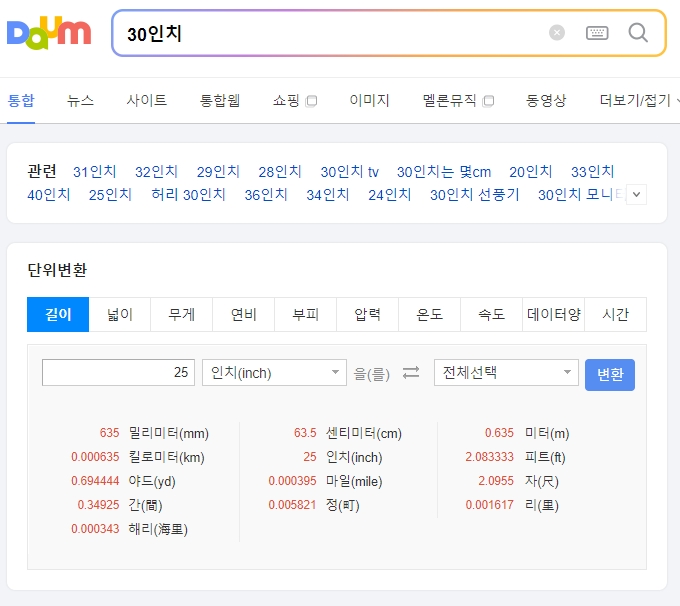The height and width of the screenshot is (606, 680).
Task: Go to the 통합웹 tab
Action: pos(220,101)
